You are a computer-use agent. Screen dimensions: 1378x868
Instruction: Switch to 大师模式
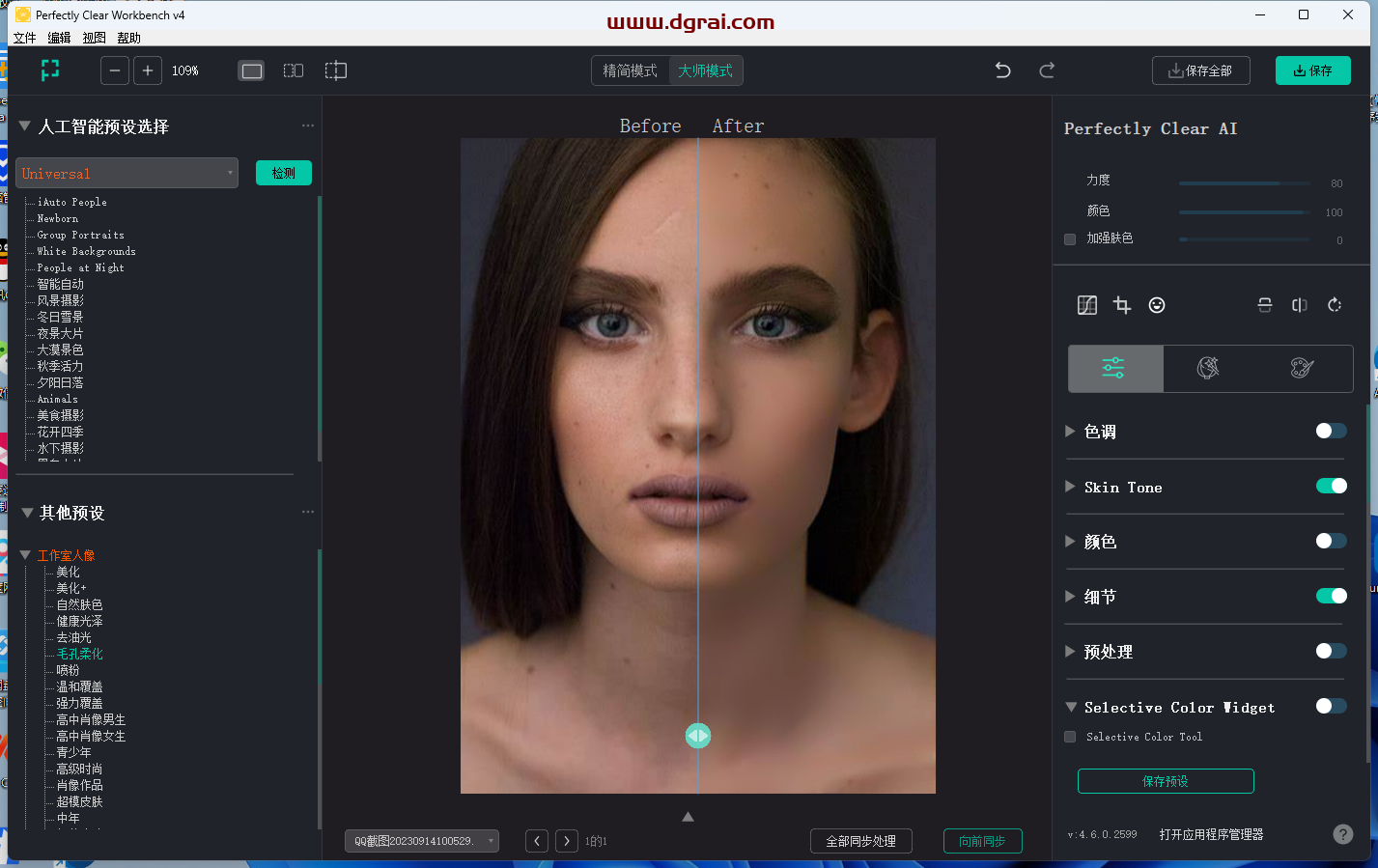coord(706,70)
